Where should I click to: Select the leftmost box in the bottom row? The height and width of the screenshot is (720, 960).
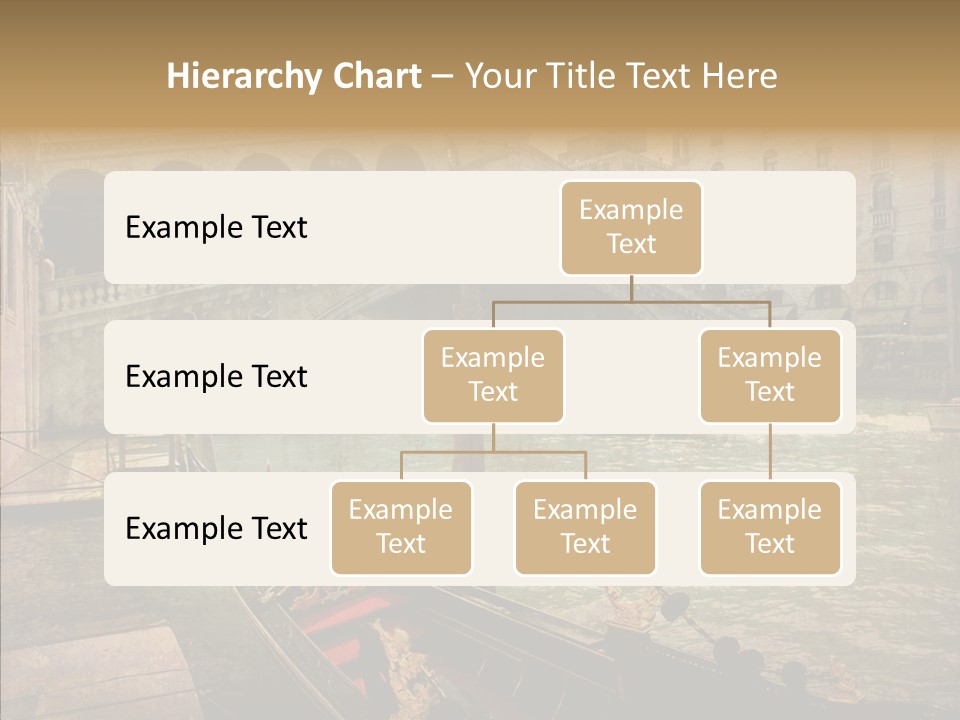(x=401, y=527)
